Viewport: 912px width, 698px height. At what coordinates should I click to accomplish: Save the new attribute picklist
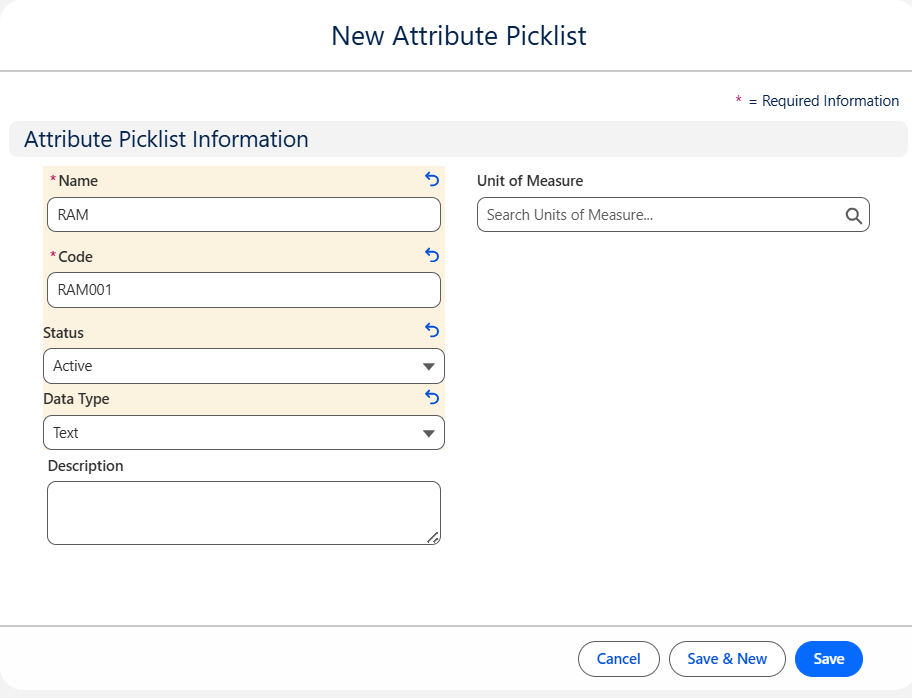point(828,659)
